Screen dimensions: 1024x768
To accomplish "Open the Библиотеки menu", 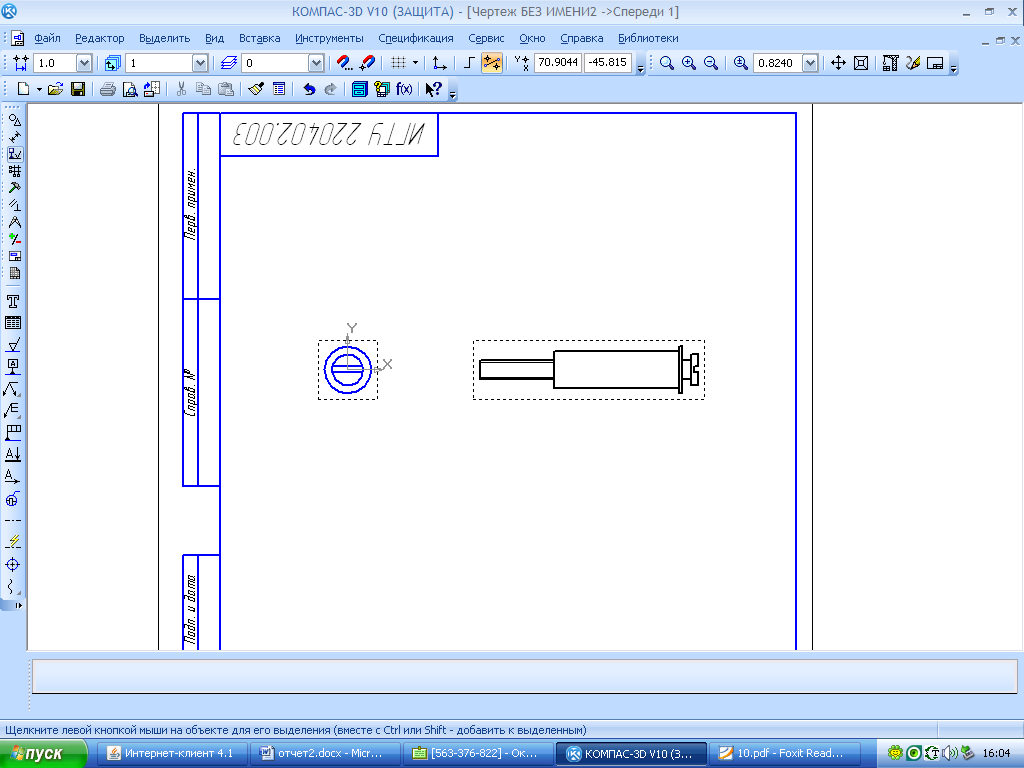I will [648, 39].
